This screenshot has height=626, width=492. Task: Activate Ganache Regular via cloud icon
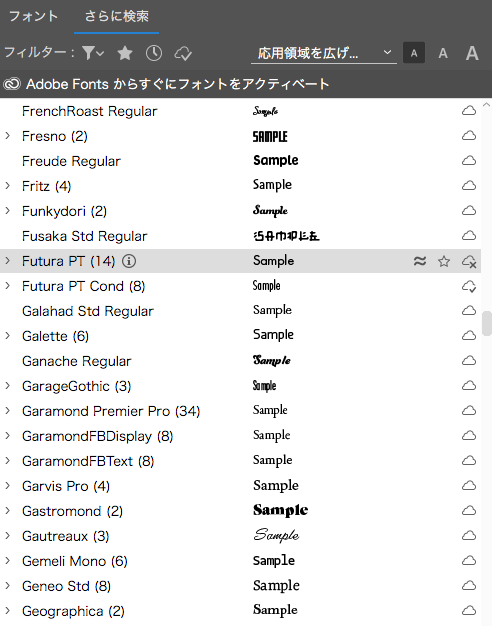[x=469, y=361]
